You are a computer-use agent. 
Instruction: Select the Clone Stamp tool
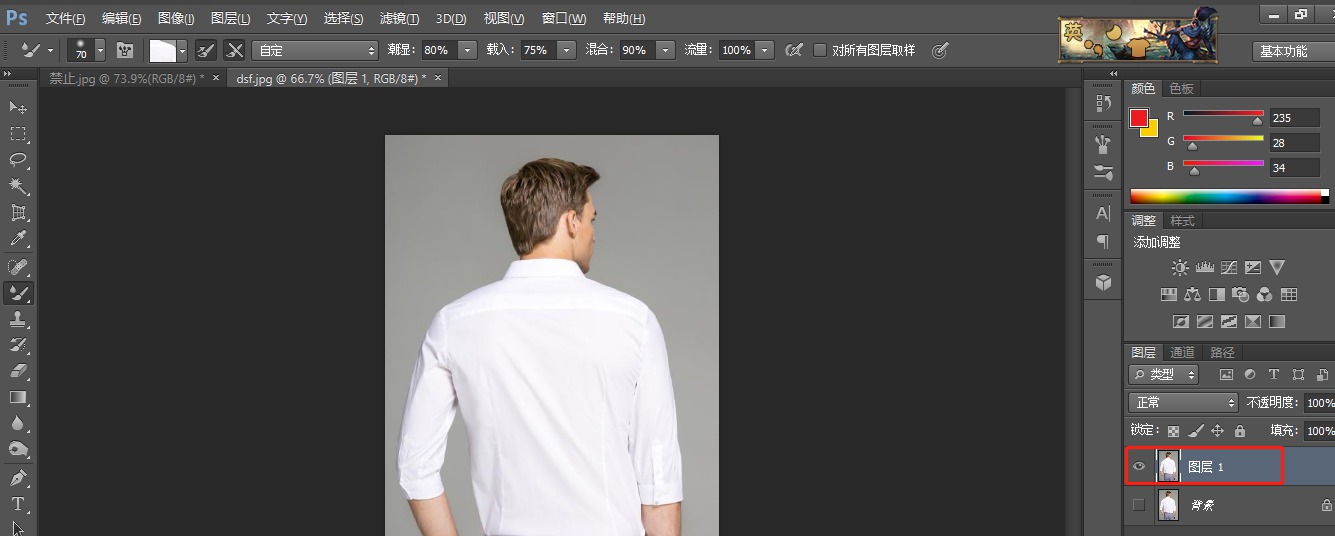pyautogui.click(x=18, y=319)
